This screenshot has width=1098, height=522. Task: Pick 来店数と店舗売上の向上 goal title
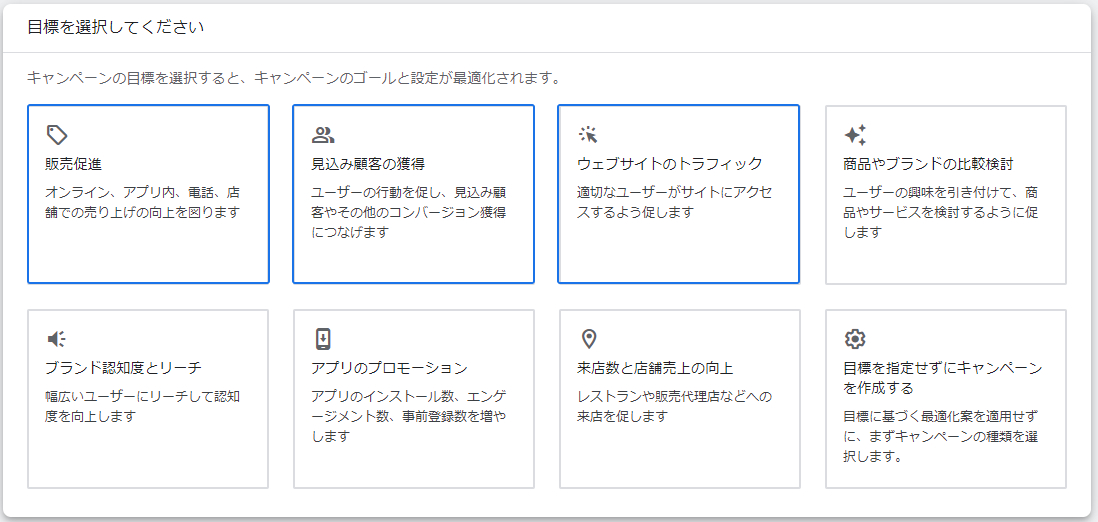(655, 368)
